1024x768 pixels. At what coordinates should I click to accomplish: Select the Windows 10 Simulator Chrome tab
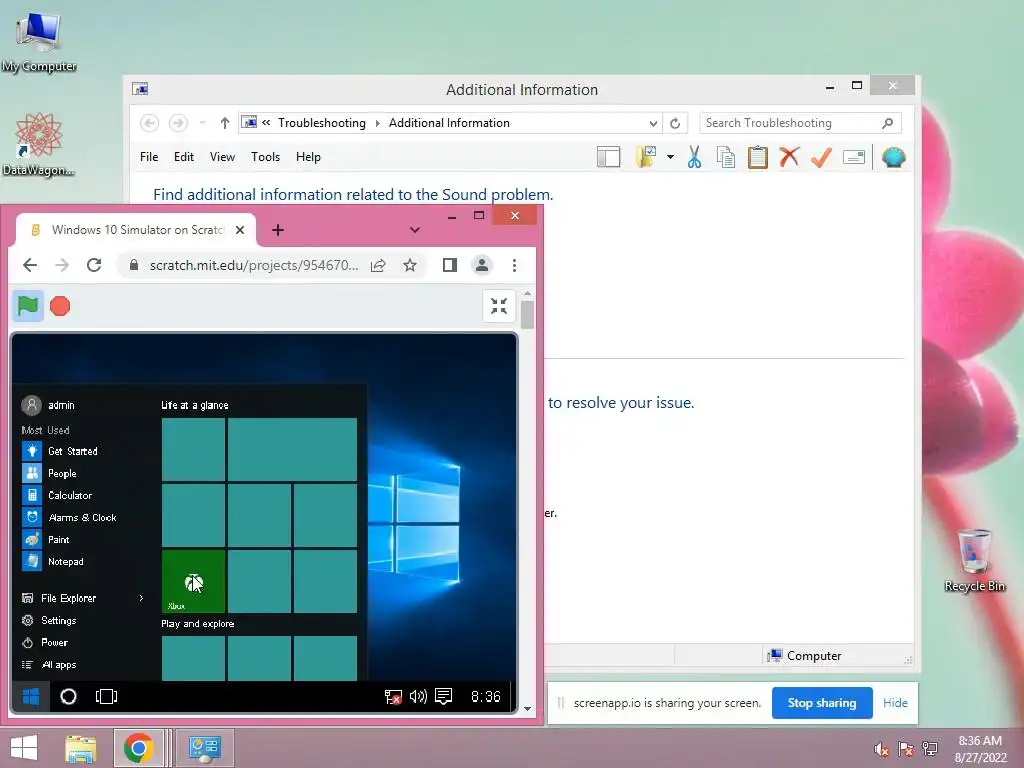tap(136, 230)
